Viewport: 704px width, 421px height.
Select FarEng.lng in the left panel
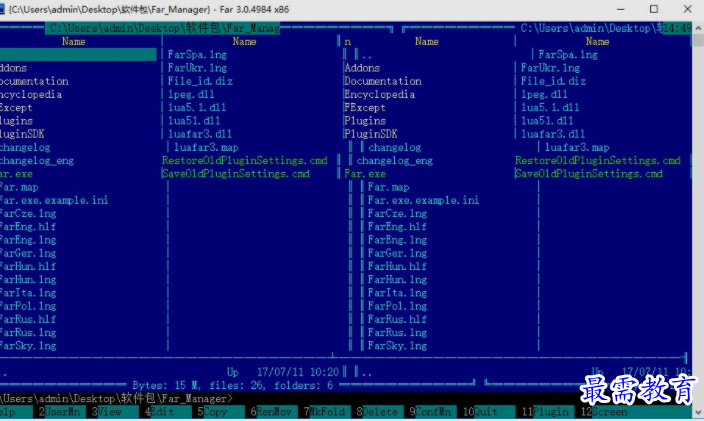[x=28, y=240]
